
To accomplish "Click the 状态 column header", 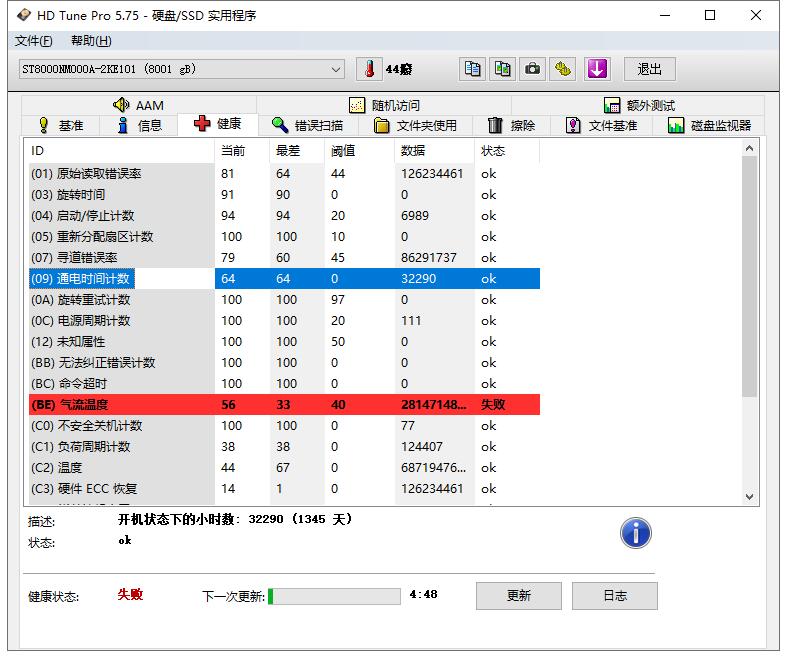I will point(507,151).
